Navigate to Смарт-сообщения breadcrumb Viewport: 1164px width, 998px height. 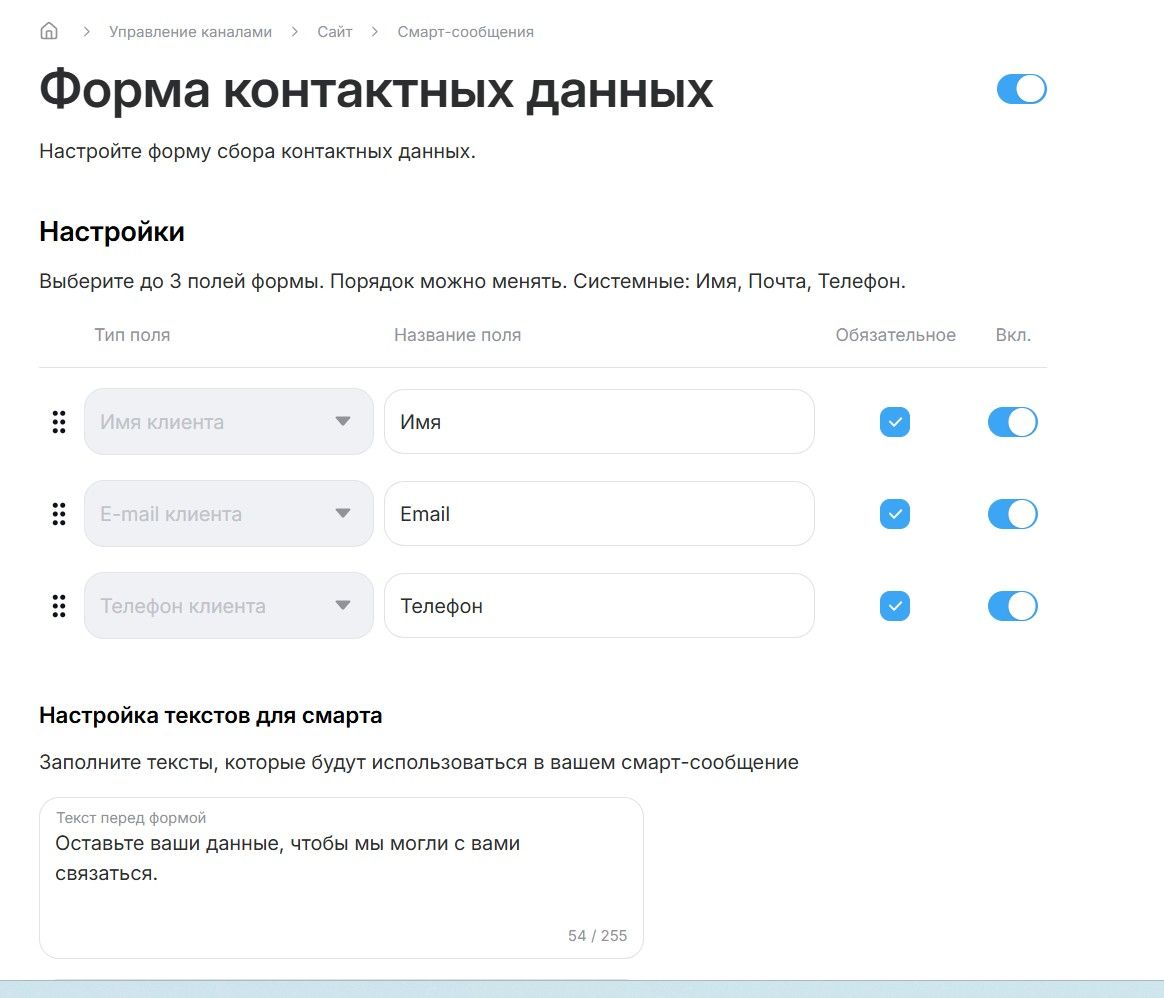465,32
